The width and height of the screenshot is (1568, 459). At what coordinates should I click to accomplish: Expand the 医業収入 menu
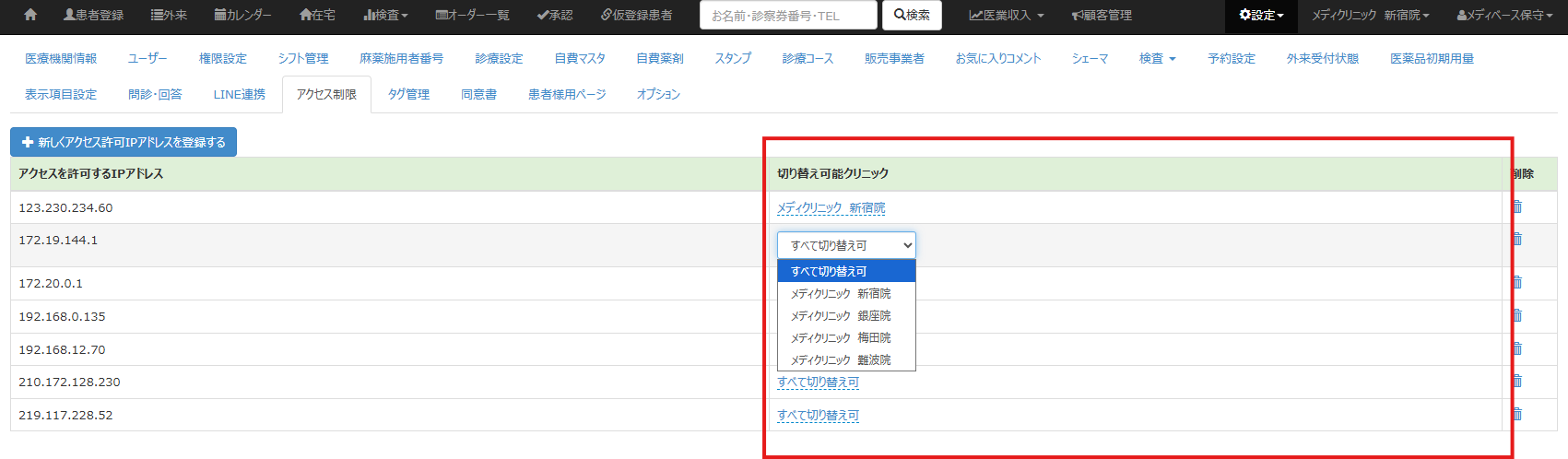(x=1007, y=15)
